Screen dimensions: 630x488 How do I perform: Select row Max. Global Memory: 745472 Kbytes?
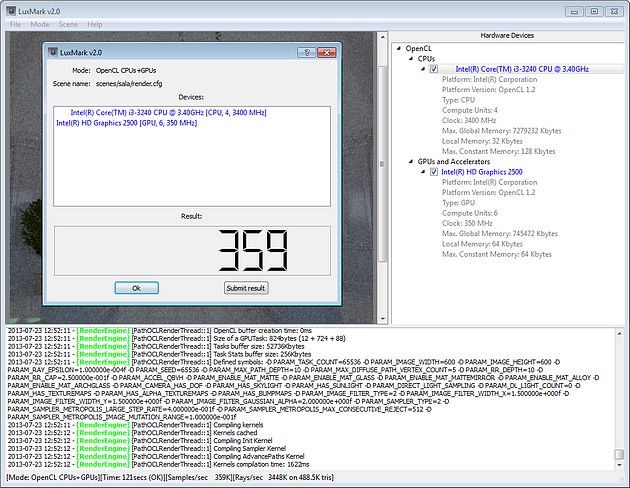coord(500,233)
